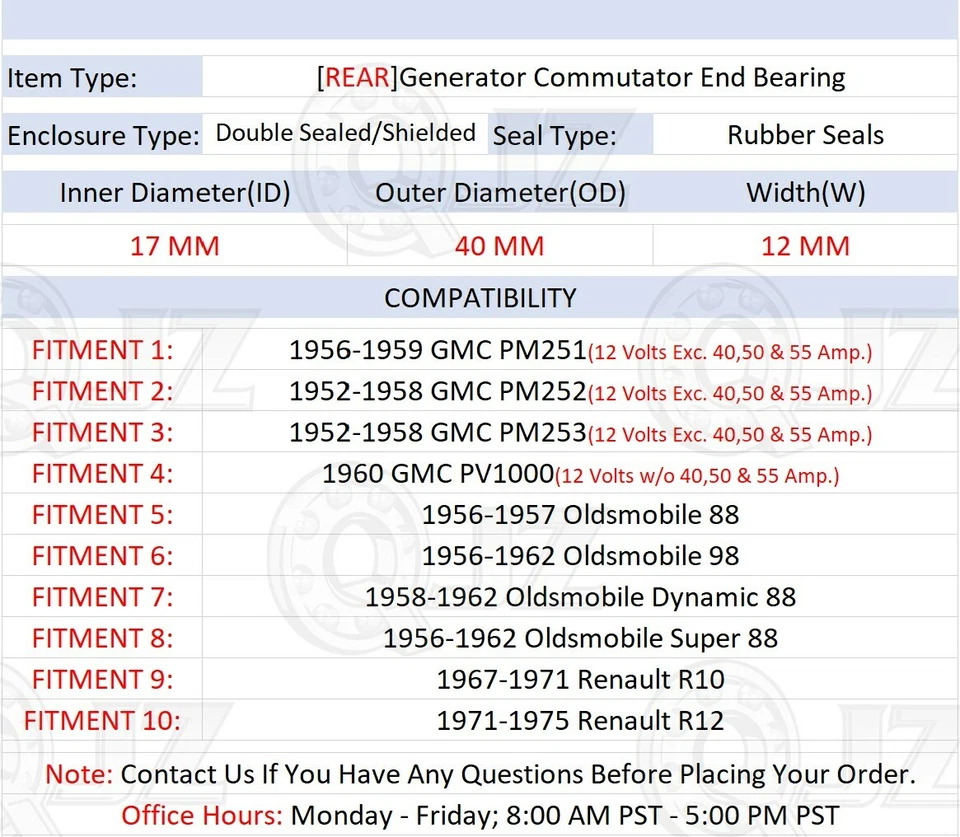The height and width of the screenshot is (837, 960).
Task: Click the 'FITMENT 1:' label
Action: click(102, 350)
